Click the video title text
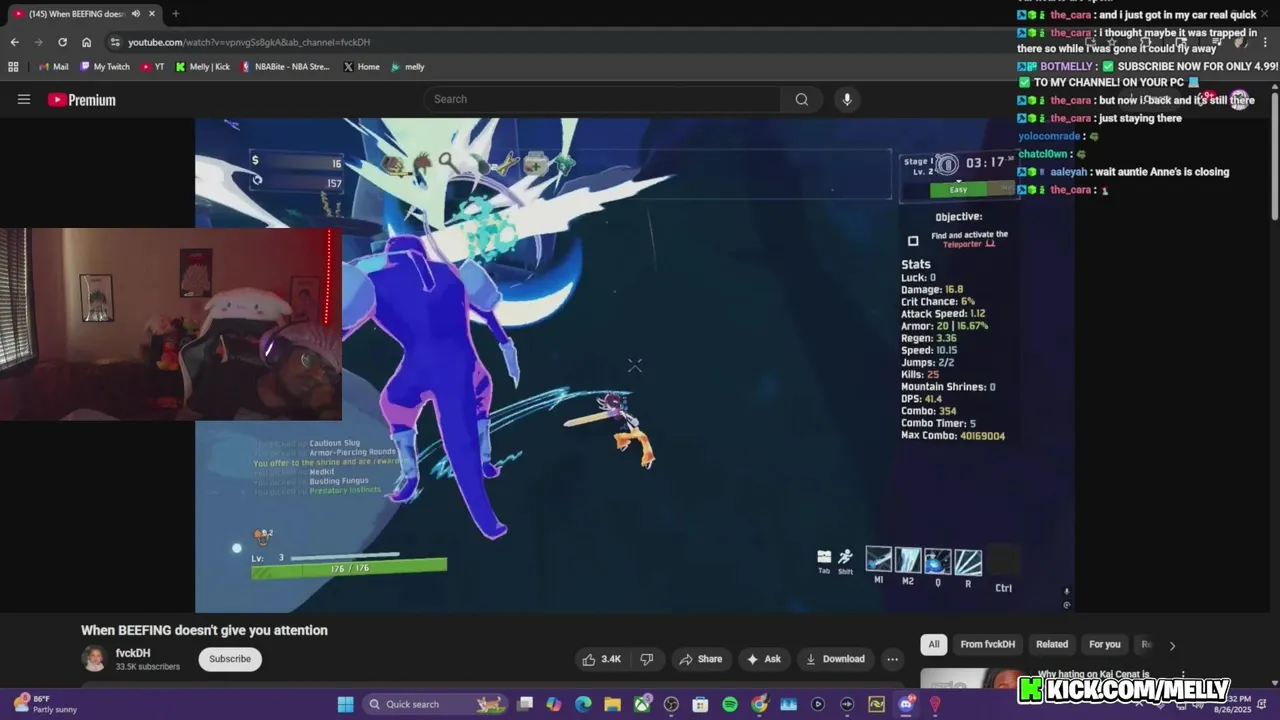 coord(204,630)
